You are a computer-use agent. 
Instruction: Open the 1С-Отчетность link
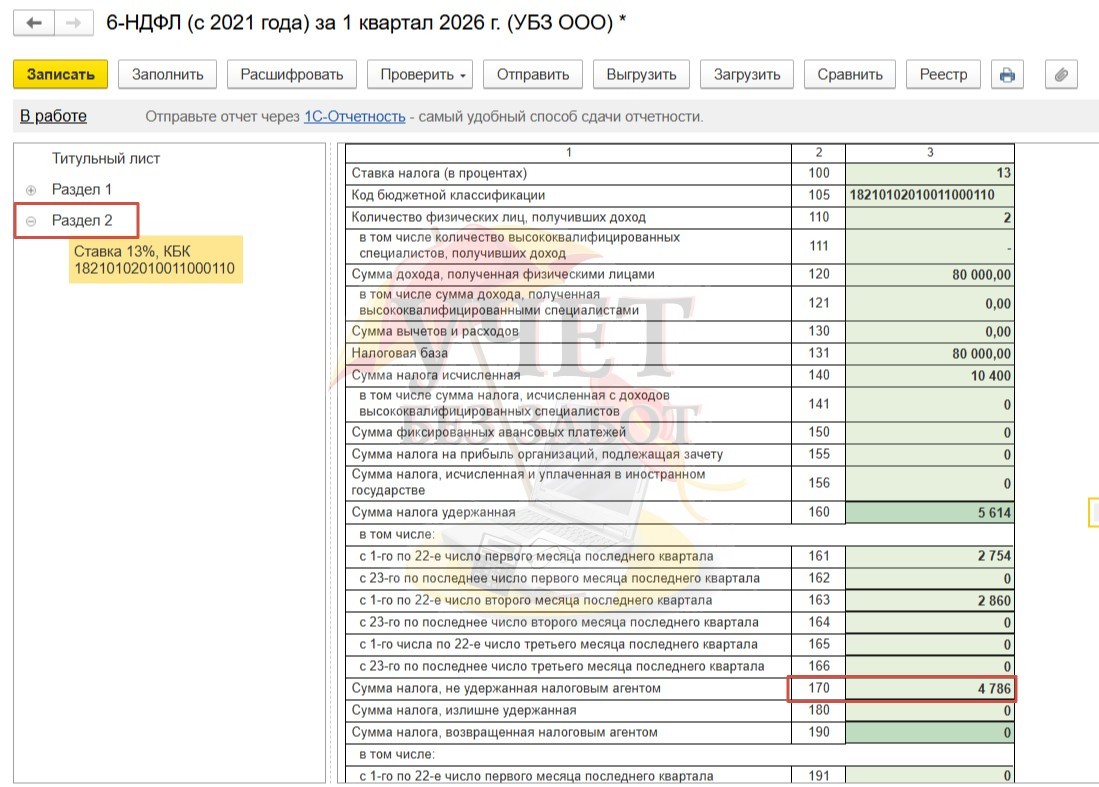click(354, 117)
